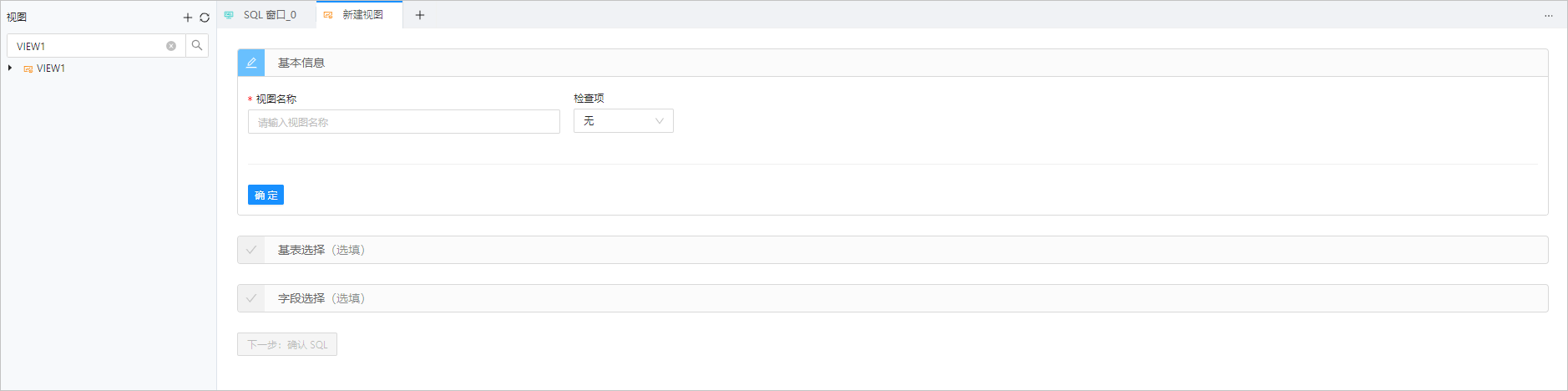Image resolution: width=1568 pixels, height=391 pixels.
Task: Click into the sidebar search box
Action: pos(89,46)
